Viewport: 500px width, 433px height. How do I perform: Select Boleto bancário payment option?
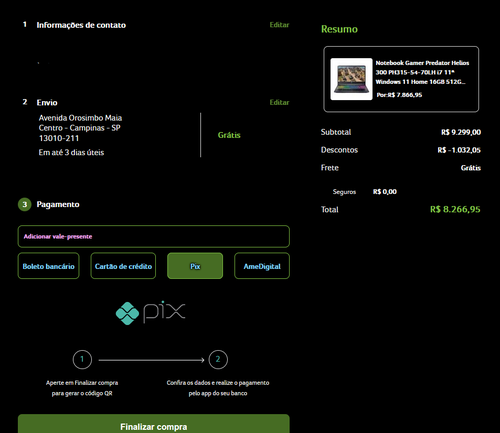tap(49, 266)
